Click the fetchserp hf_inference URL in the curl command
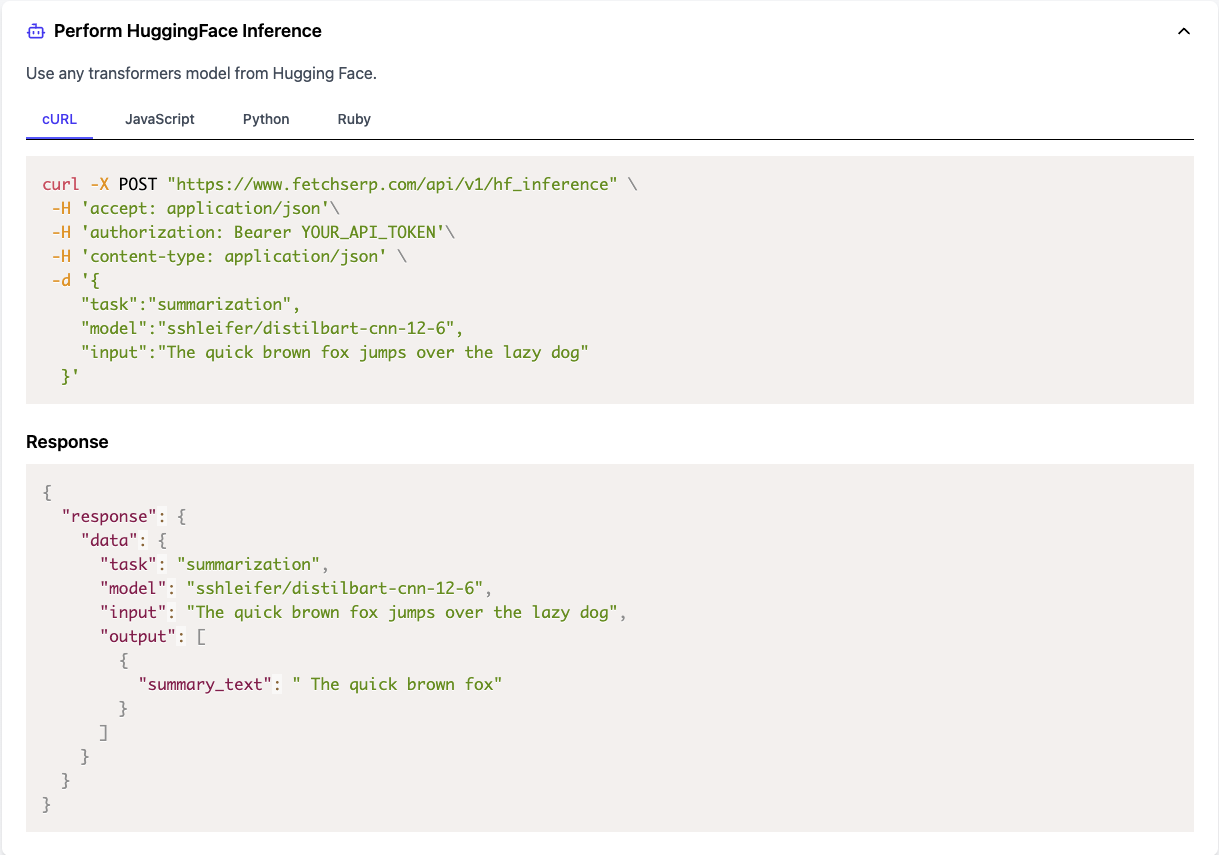Screen dimensions: 1219x855 click(392, 184)
